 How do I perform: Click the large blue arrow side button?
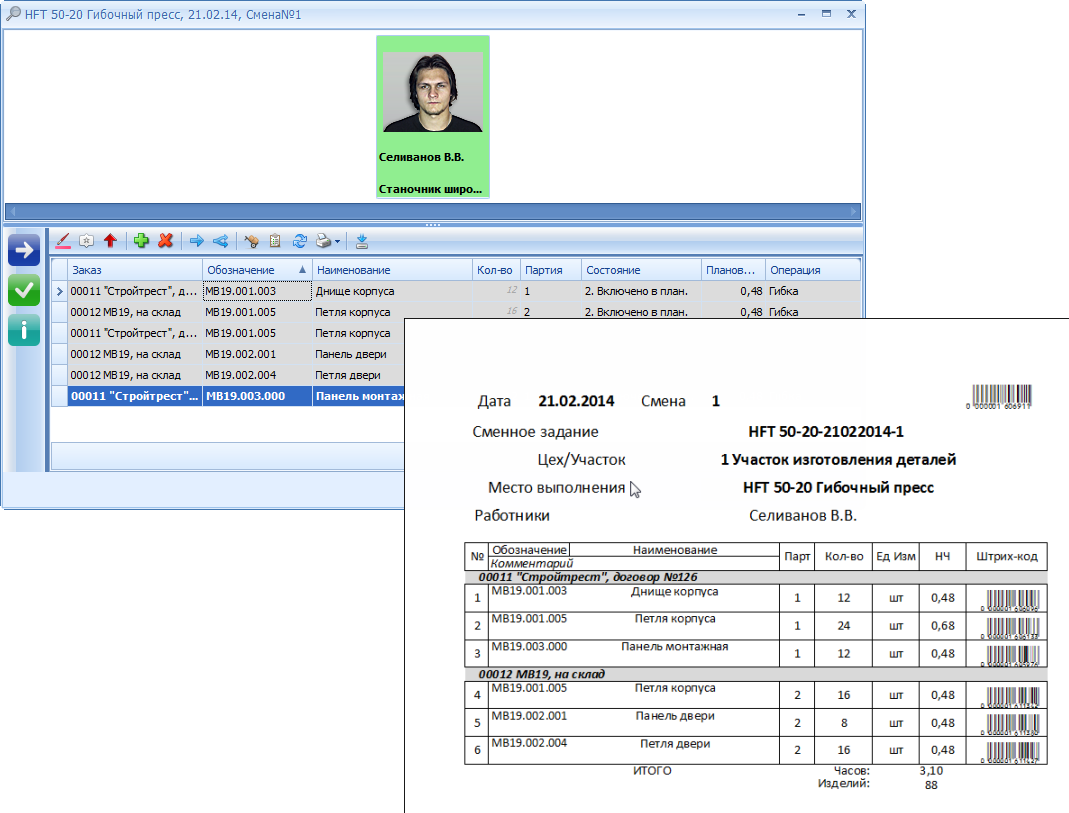coord(24,250)
